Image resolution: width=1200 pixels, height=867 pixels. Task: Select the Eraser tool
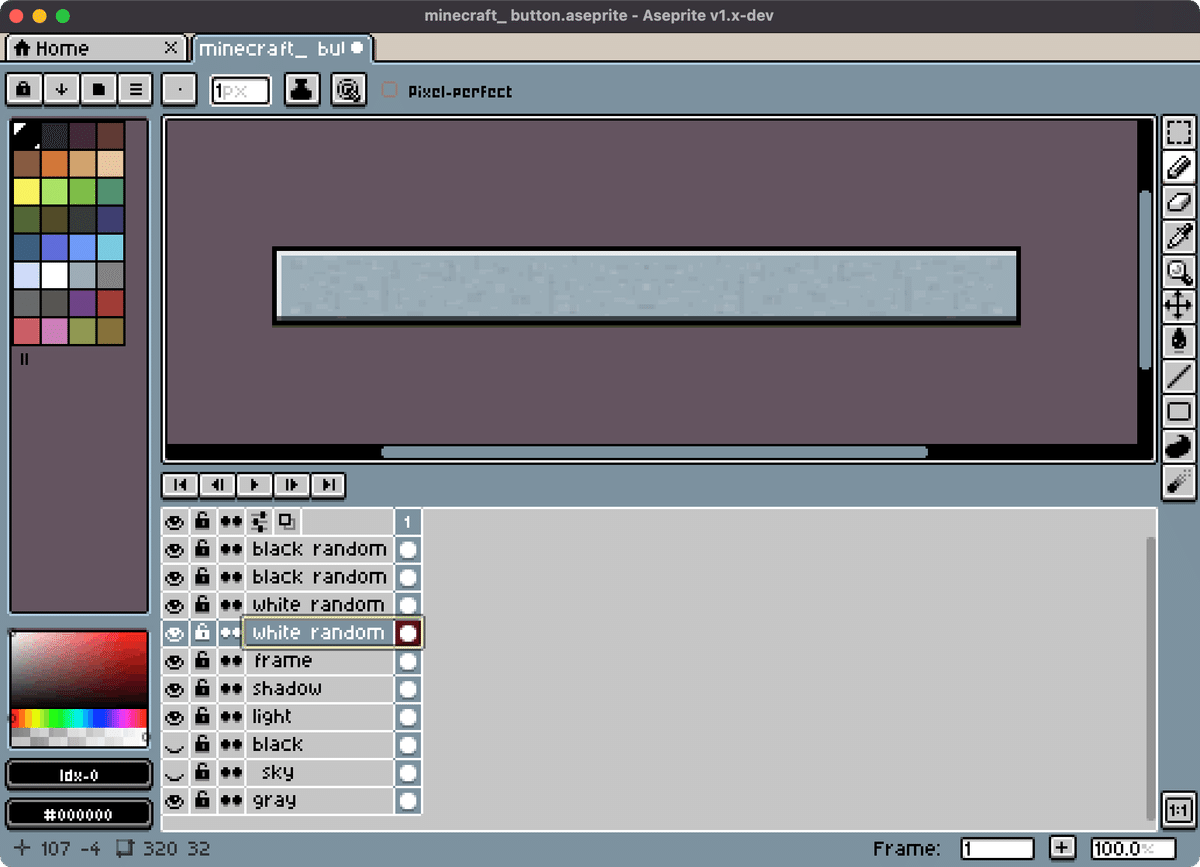coord(1179,201)
